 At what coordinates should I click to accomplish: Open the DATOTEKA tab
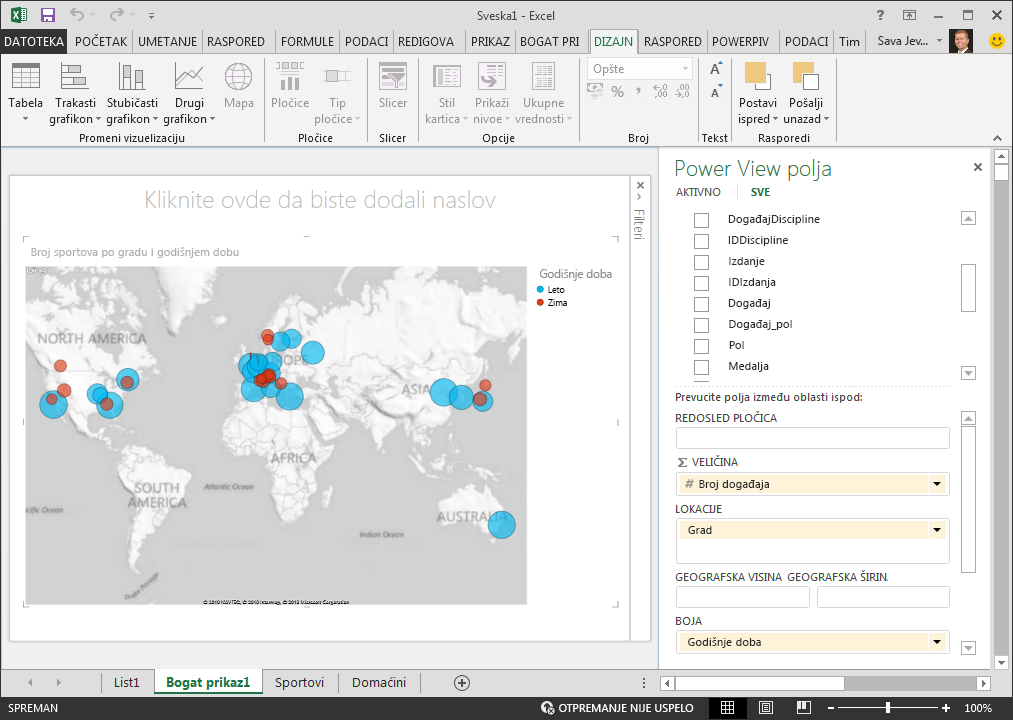point(34,41)
